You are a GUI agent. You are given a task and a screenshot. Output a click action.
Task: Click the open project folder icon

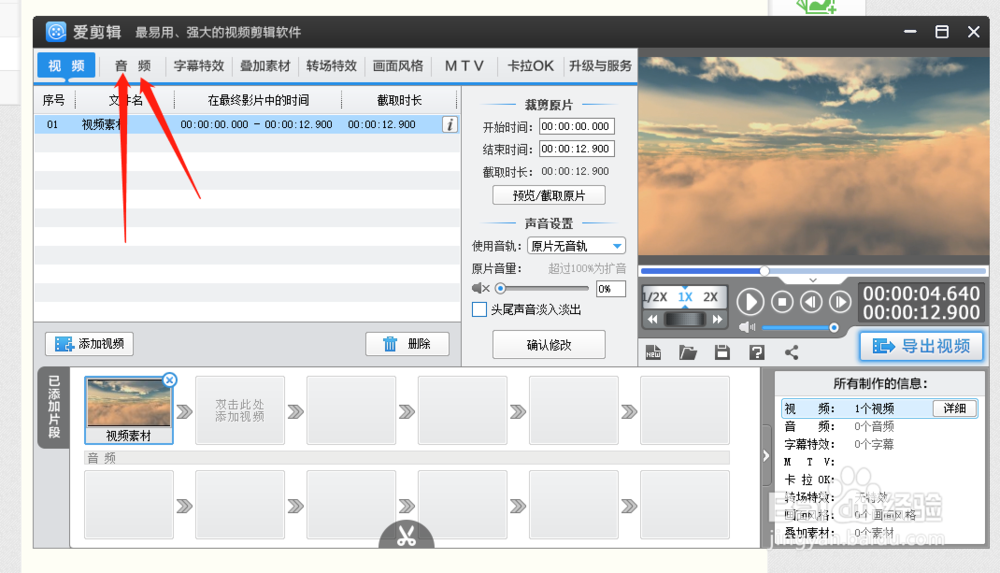pos(688,352)
